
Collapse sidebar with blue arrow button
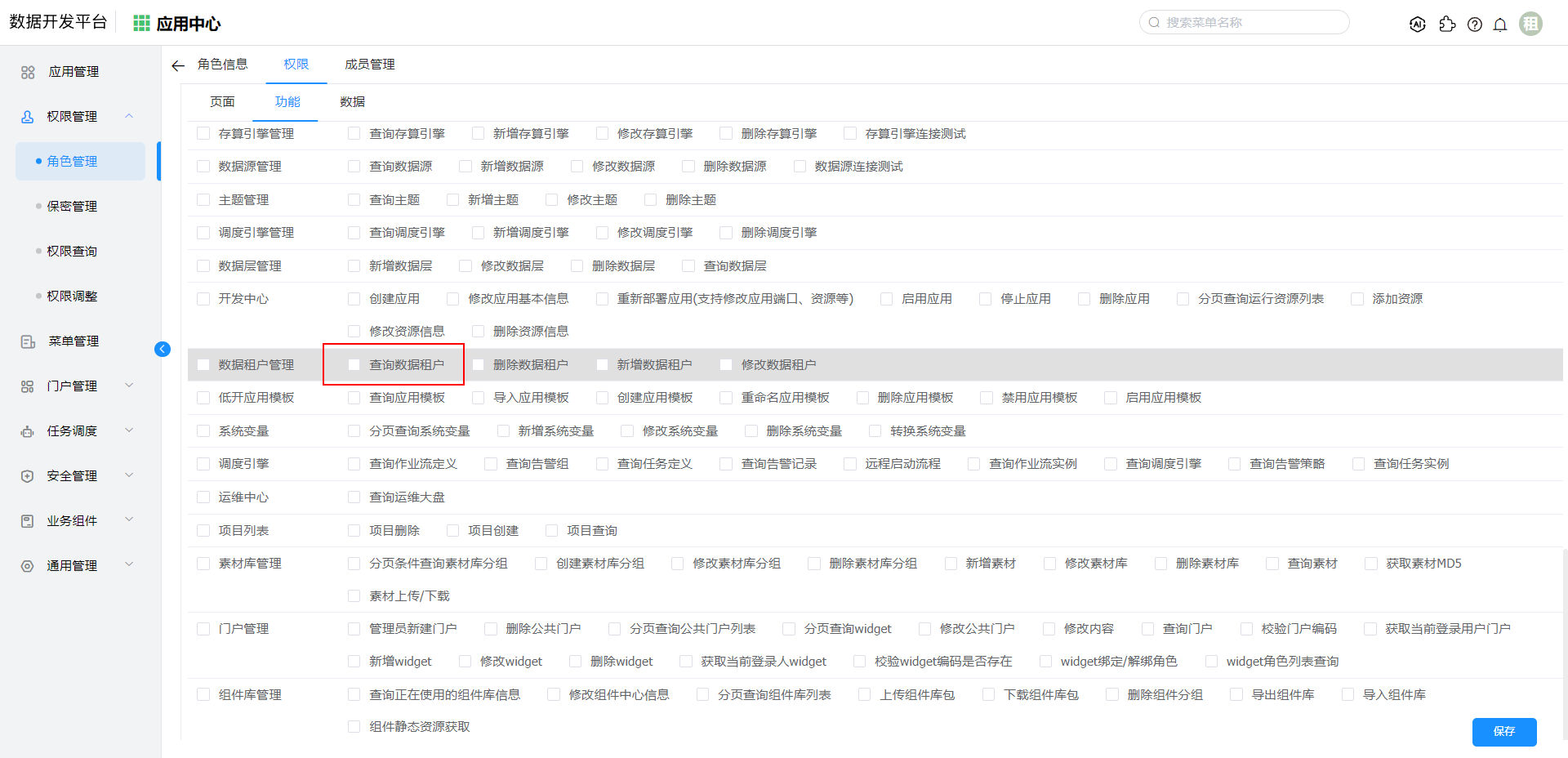163,350
